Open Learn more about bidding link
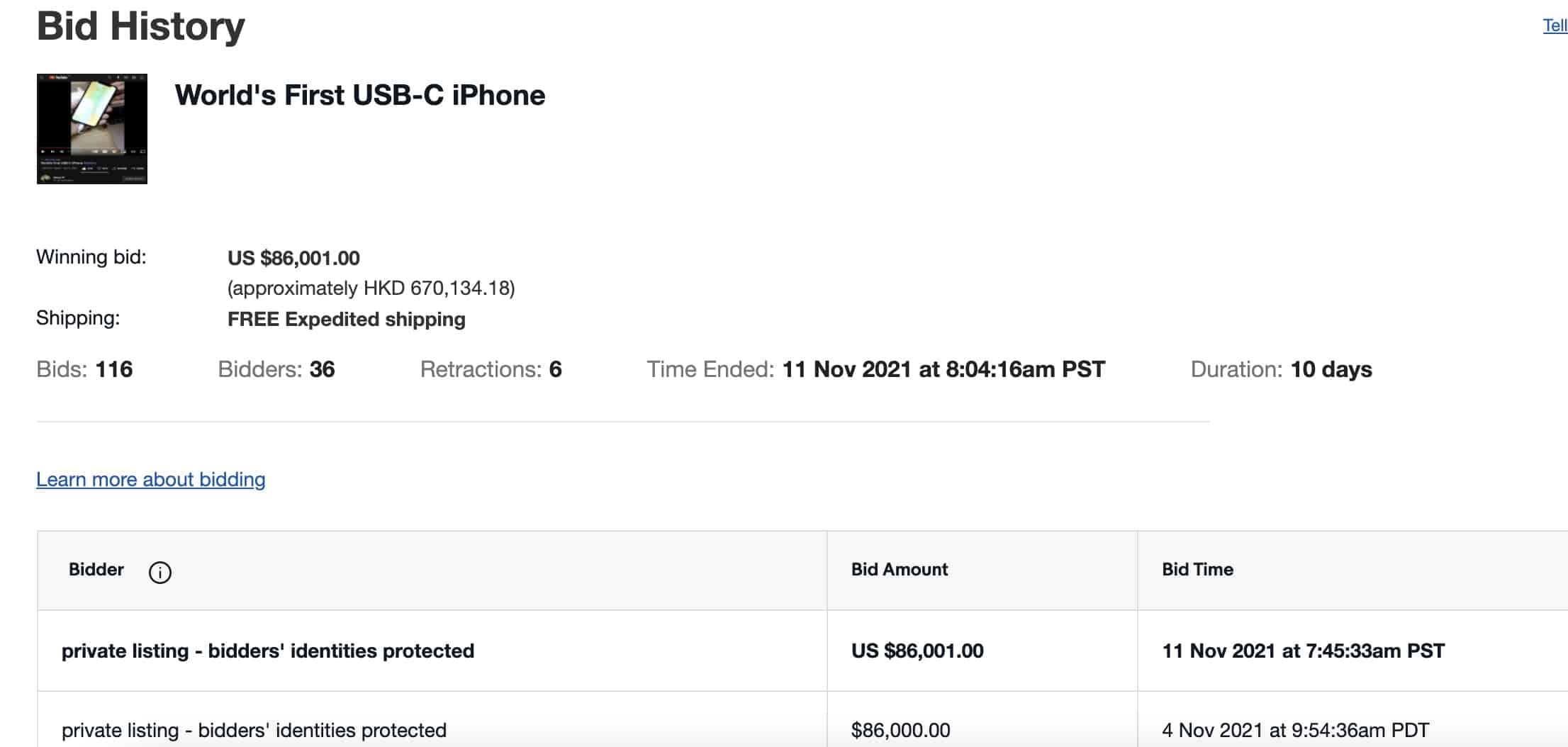Viewport: 1568px width, 747px height. (x=151, y=480)
